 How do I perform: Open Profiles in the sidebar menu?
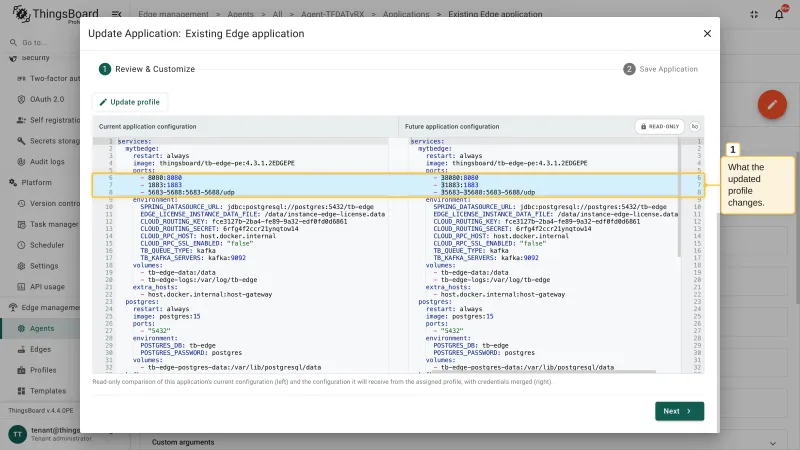(41, 370)
